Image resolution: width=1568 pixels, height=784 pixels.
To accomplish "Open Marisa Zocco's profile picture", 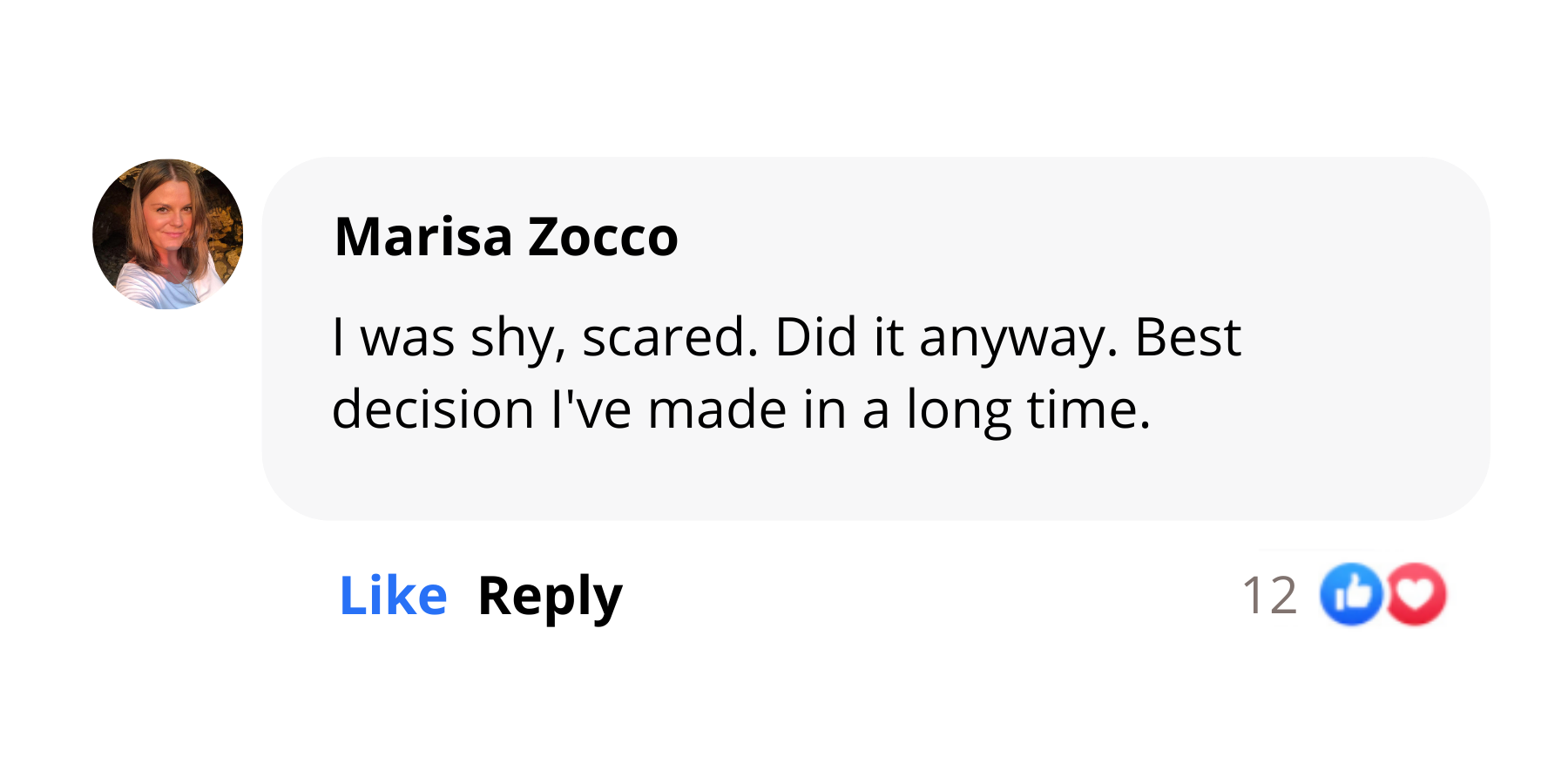I will pos(168,234).
